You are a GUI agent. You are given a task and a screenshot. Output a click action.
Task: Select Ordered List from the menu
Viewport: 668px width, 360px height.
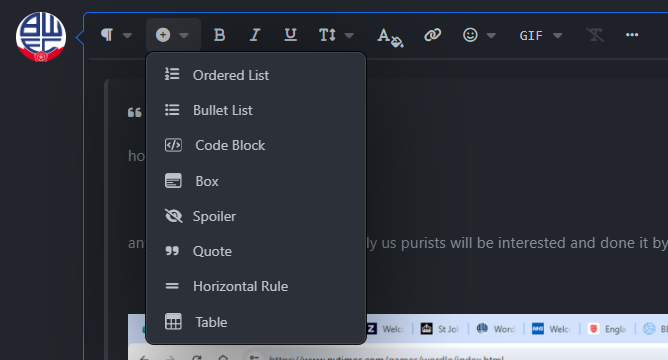(256, 75)
